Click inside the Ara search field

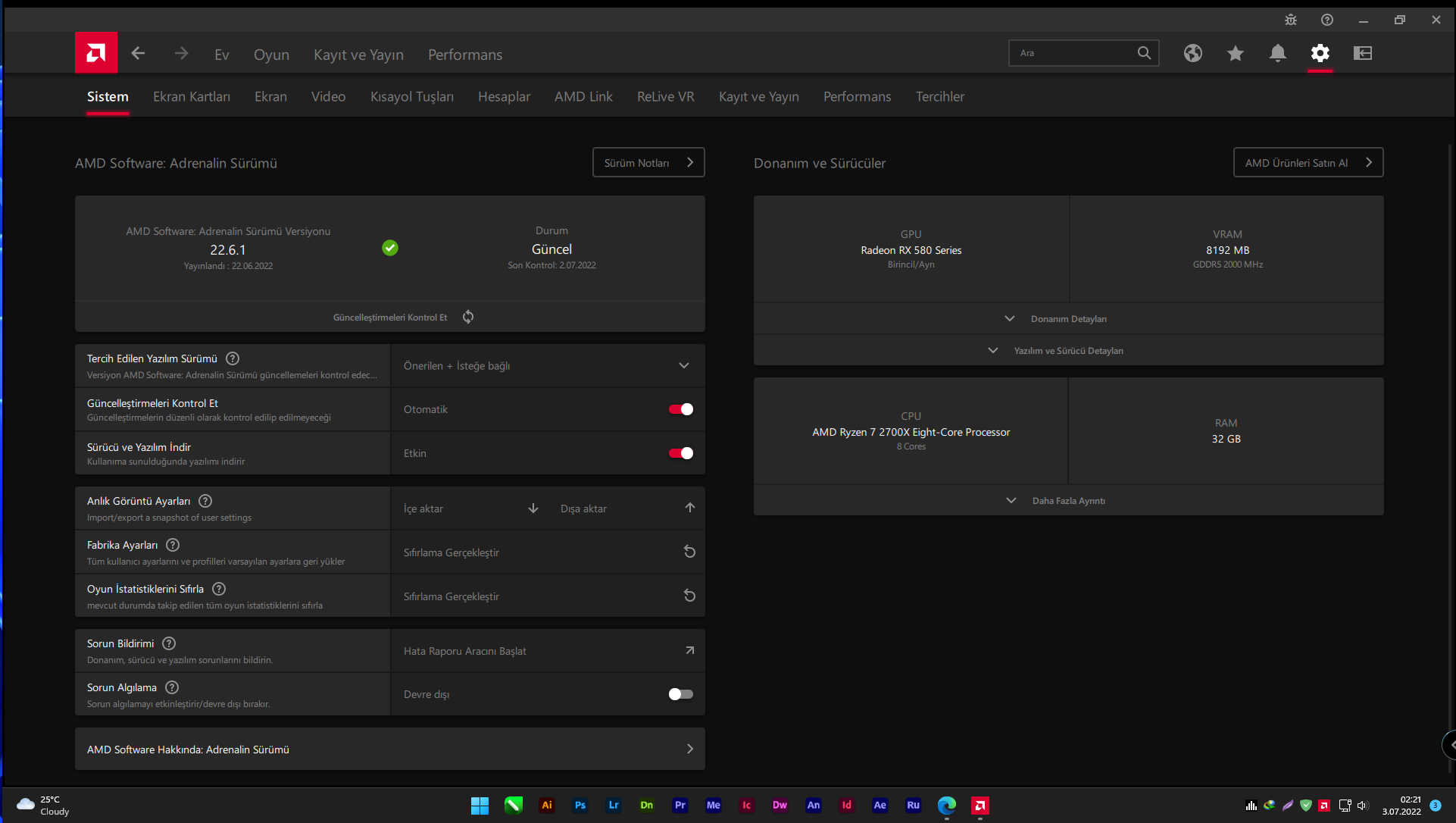1076,52
